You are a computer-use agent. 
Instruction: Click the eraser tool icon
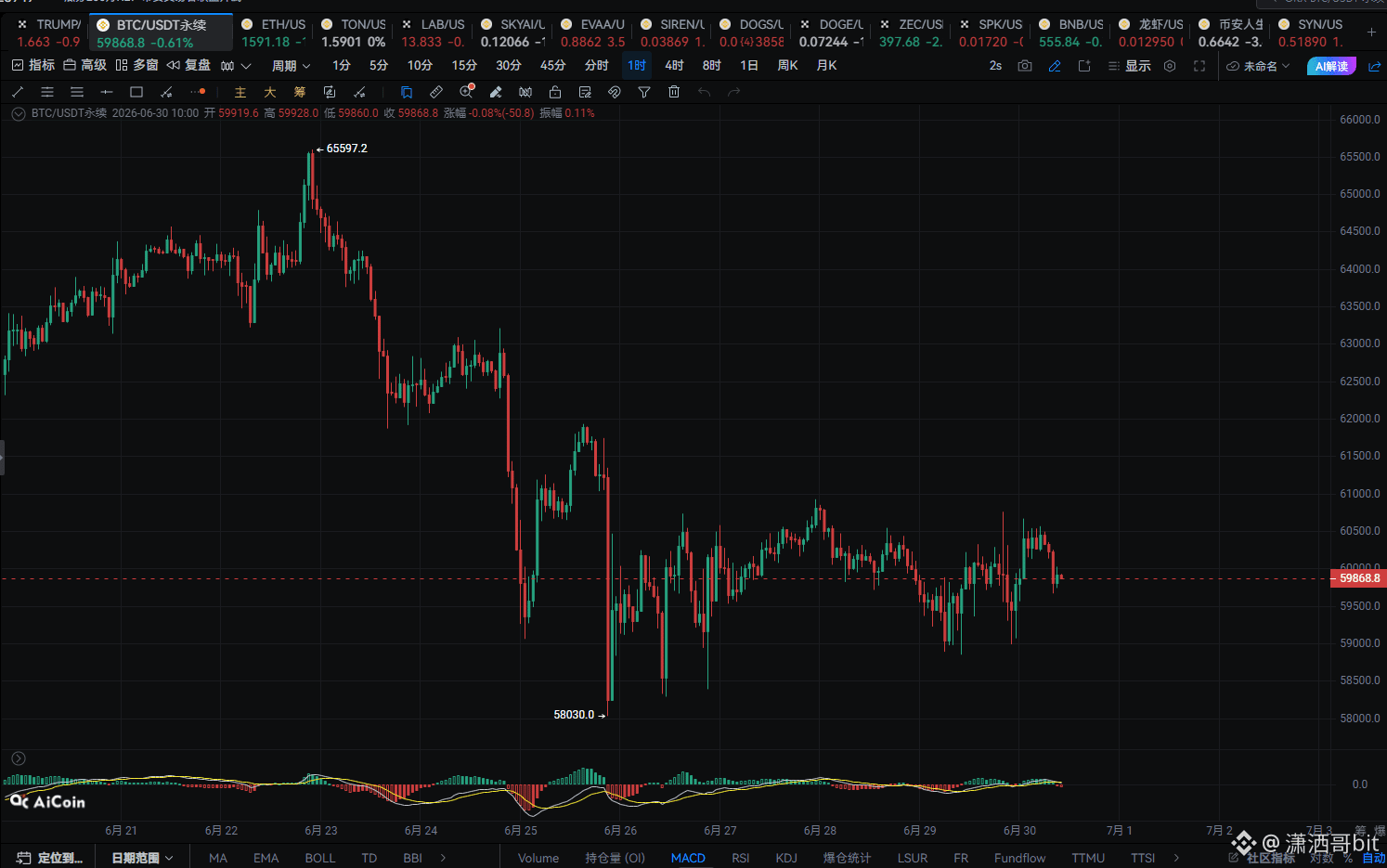pos(496,92)
